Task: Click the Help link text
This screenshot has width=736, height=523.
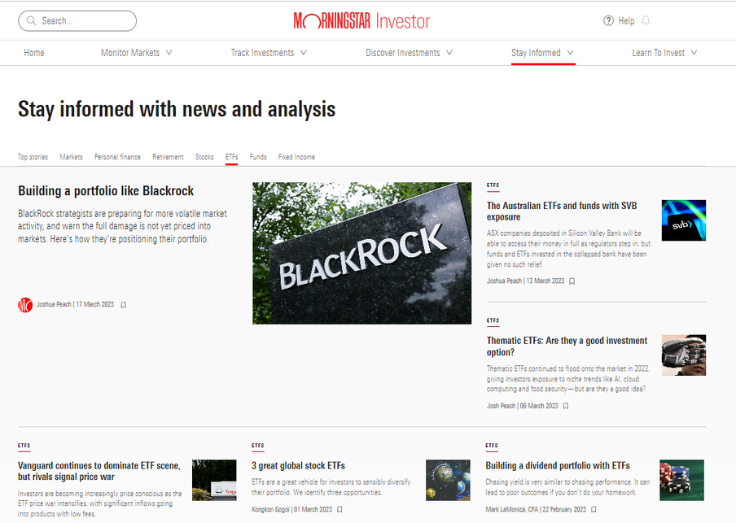Action: click(x=626, y=21)
